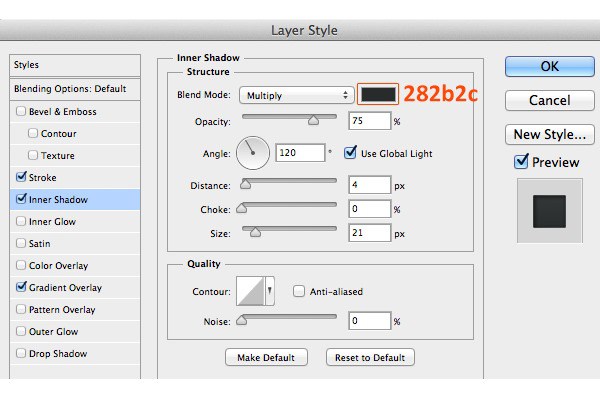
Task: Click the Cancel button
Action: pos(550,100)
